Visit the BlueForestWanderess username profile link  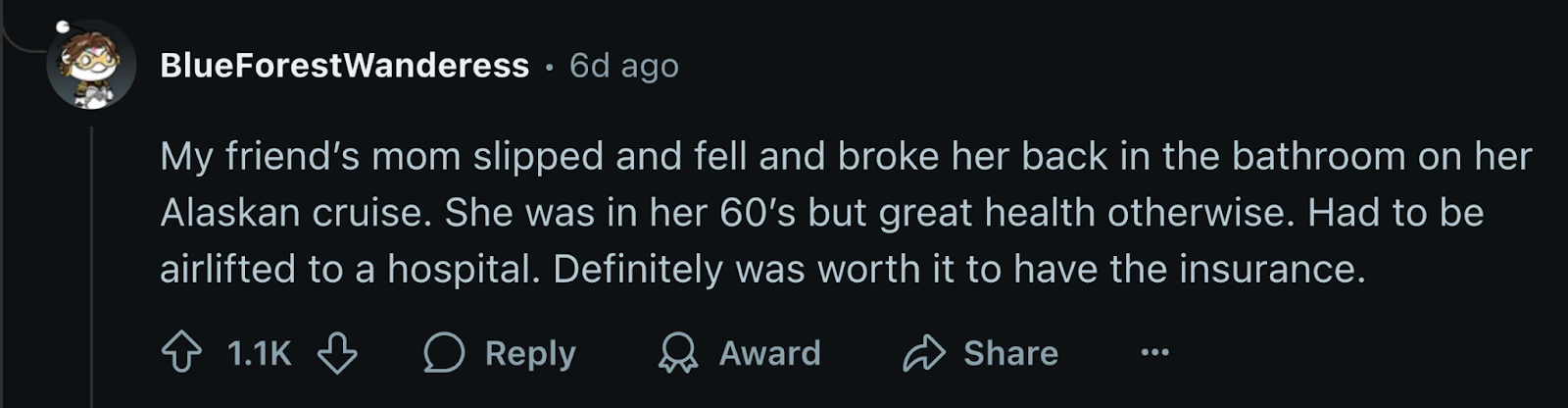click(344, 66)
